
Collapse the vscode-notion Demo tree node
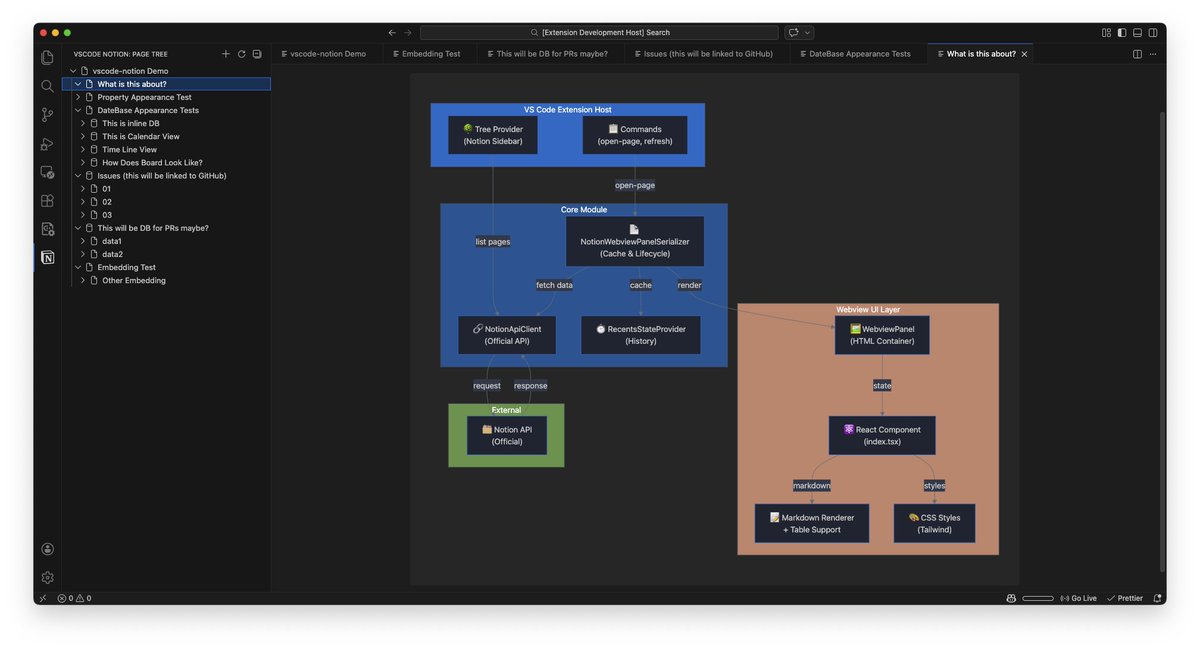click(x=73, y=71)
